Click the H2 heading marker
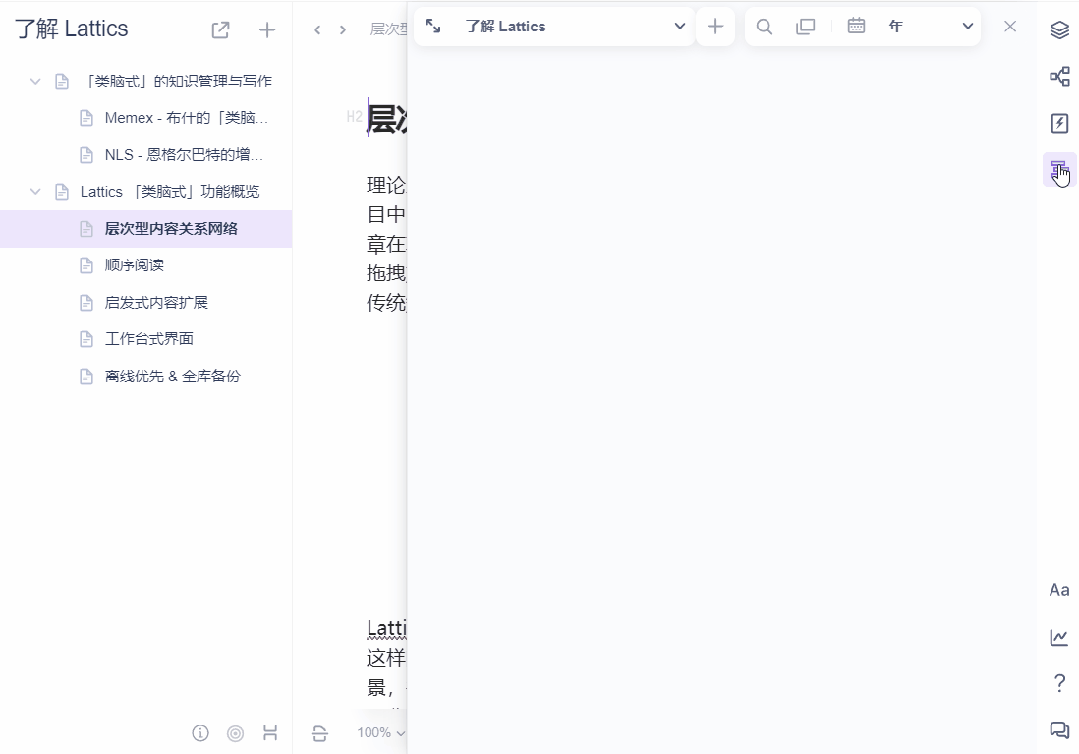 [354, 117]
